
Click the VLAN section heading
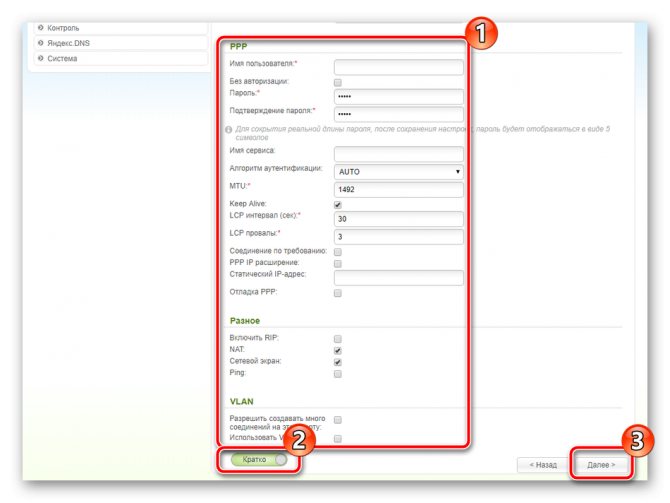pyautogui.click(x=241, y=401)
